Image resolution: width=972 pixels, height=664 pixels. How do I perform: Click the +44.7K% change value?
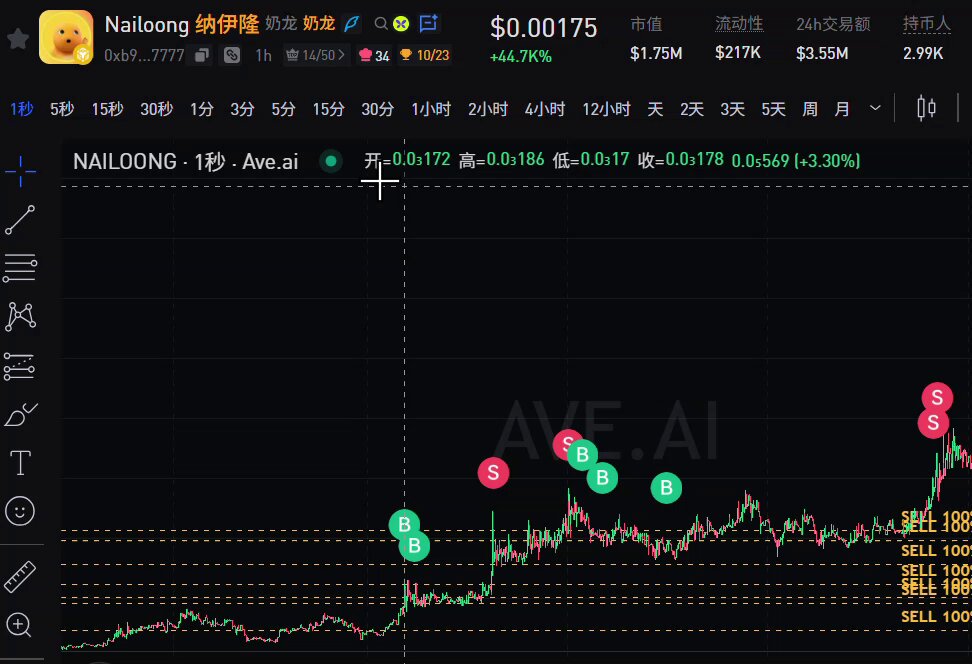(x=521, y=57)
